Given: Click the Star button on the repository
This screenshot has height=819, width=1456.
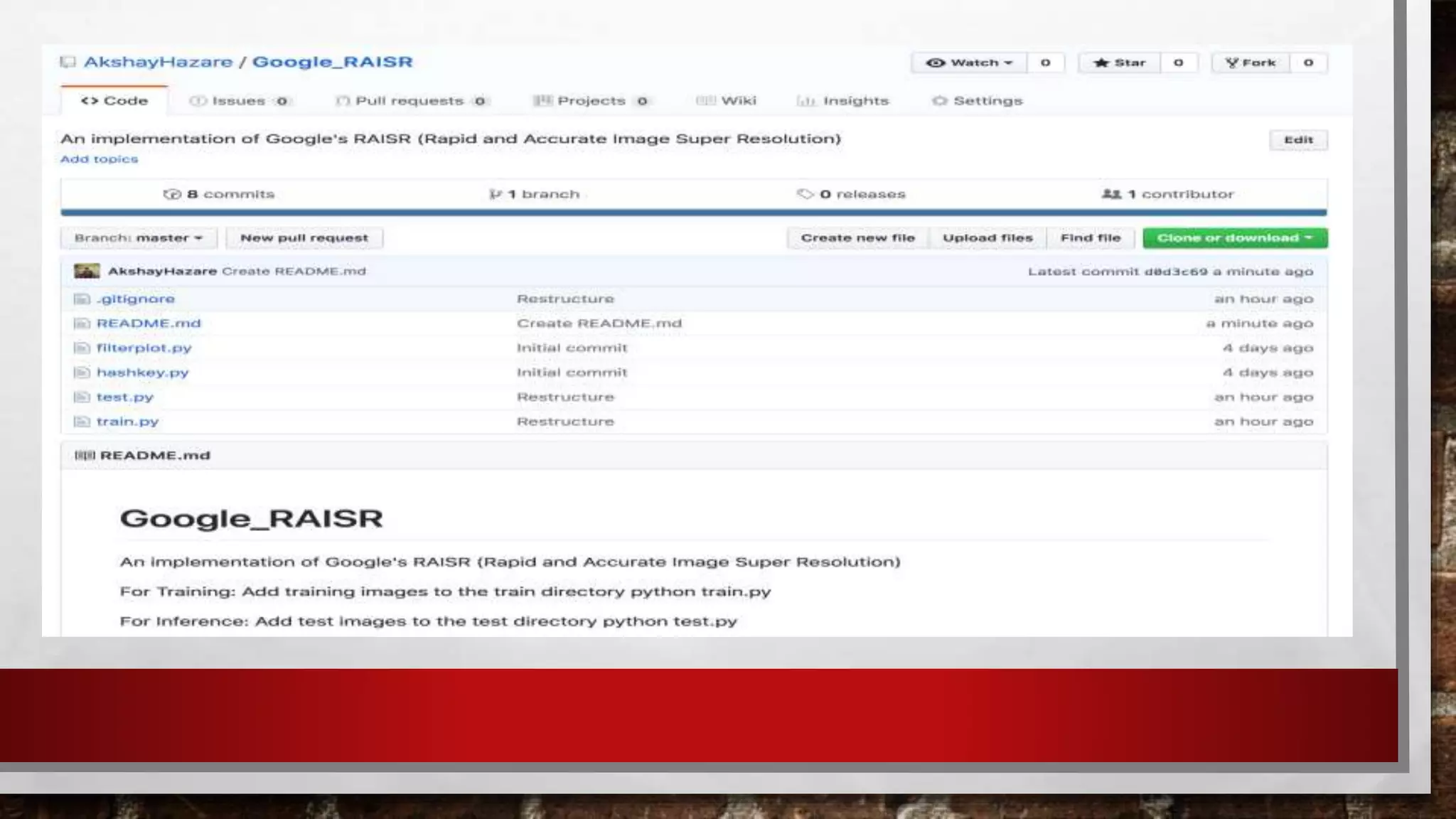Looking at the screenshot, I should pyautogui.click(x=1120, y=63).
